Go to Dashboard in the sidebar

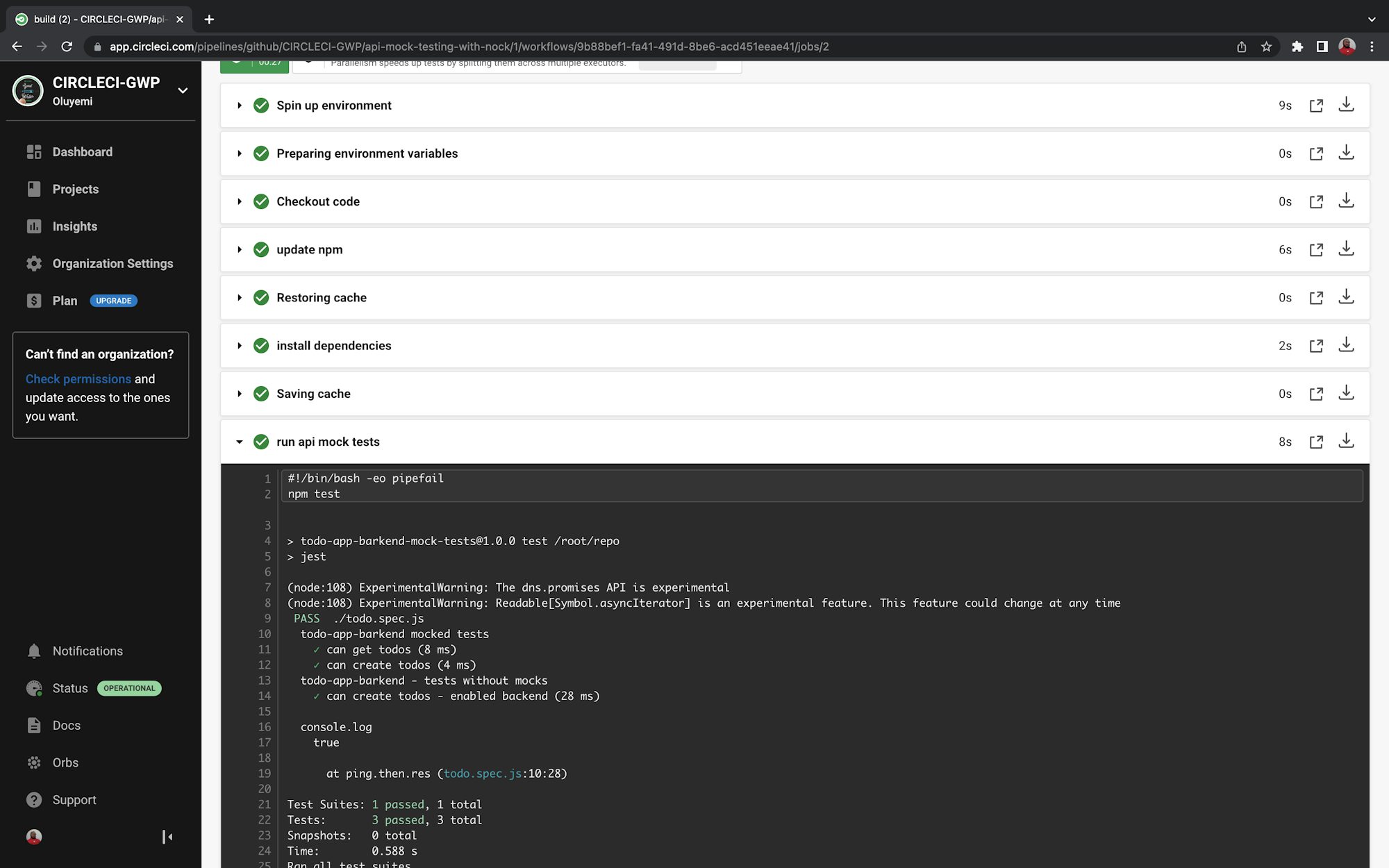point(82,152)
